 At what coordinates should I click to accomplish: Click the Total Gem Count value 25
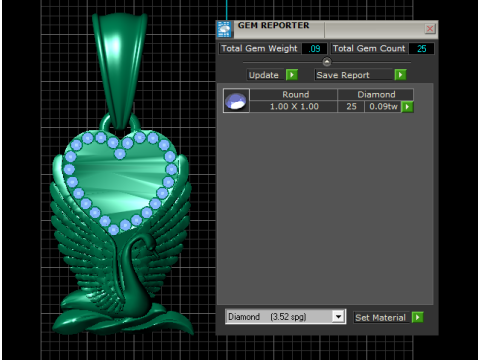click(421, 49)
